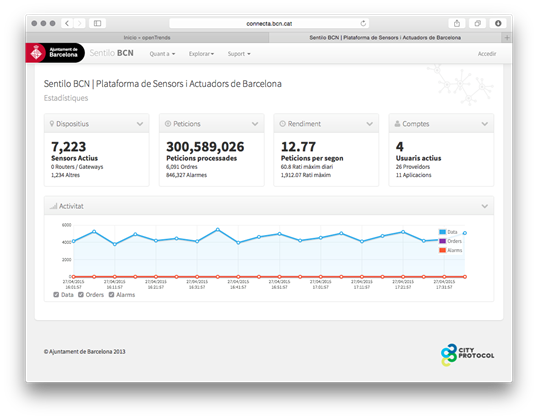Click the Sentilo BCN brand link
This screenshot has width=538, height=419.
pyautogui.click(x=112, y=53)
